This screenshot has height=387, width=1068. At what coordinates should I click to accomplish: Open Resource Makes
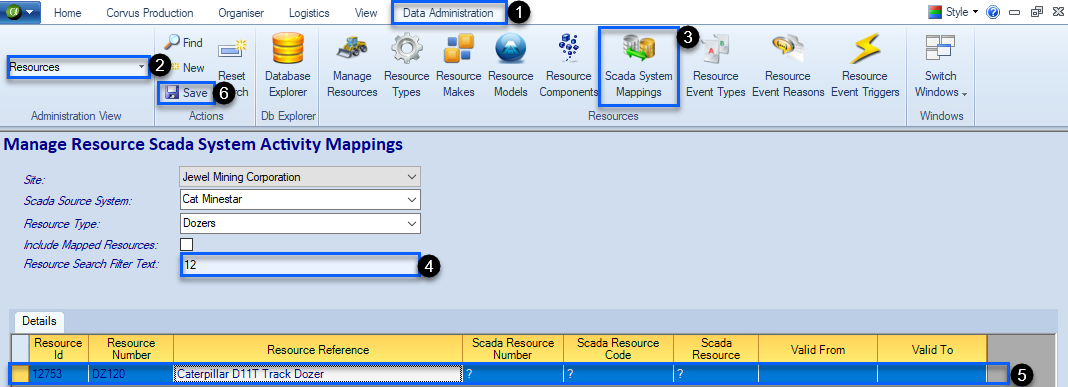(x=458, y=66)
